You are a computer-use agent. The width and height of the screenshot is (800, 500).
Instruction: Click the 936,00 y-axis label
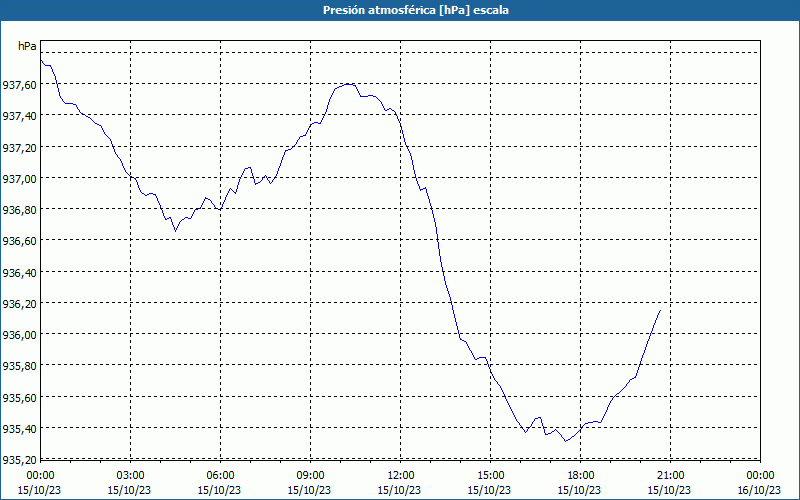point(20,335)
